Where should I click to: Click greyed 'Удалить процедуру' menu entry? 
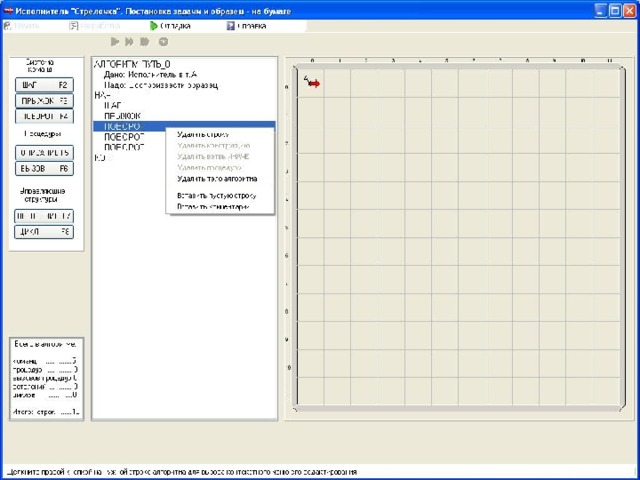[209, 167]
